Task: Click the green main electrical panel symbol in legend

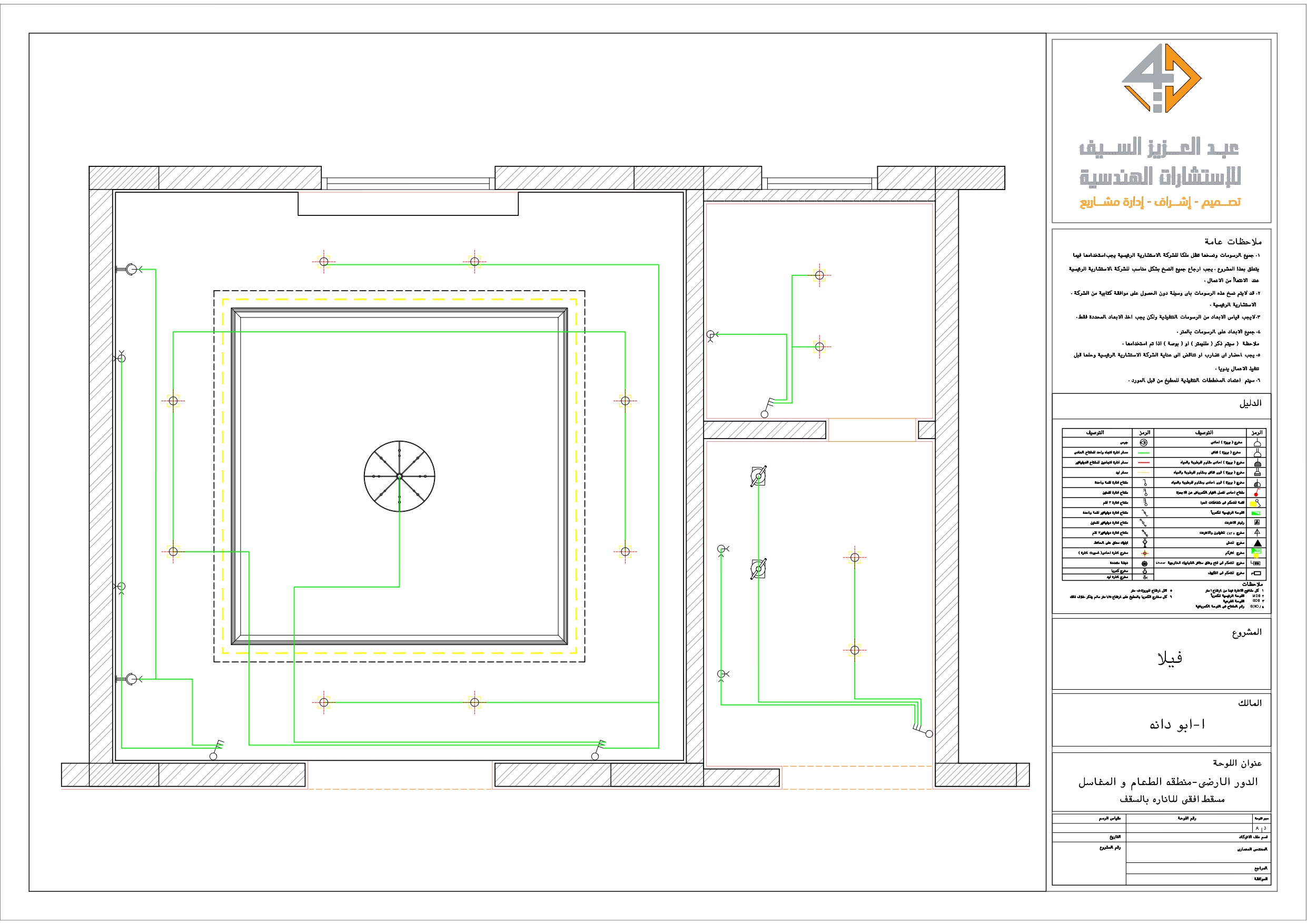Action: (1257, 513)
